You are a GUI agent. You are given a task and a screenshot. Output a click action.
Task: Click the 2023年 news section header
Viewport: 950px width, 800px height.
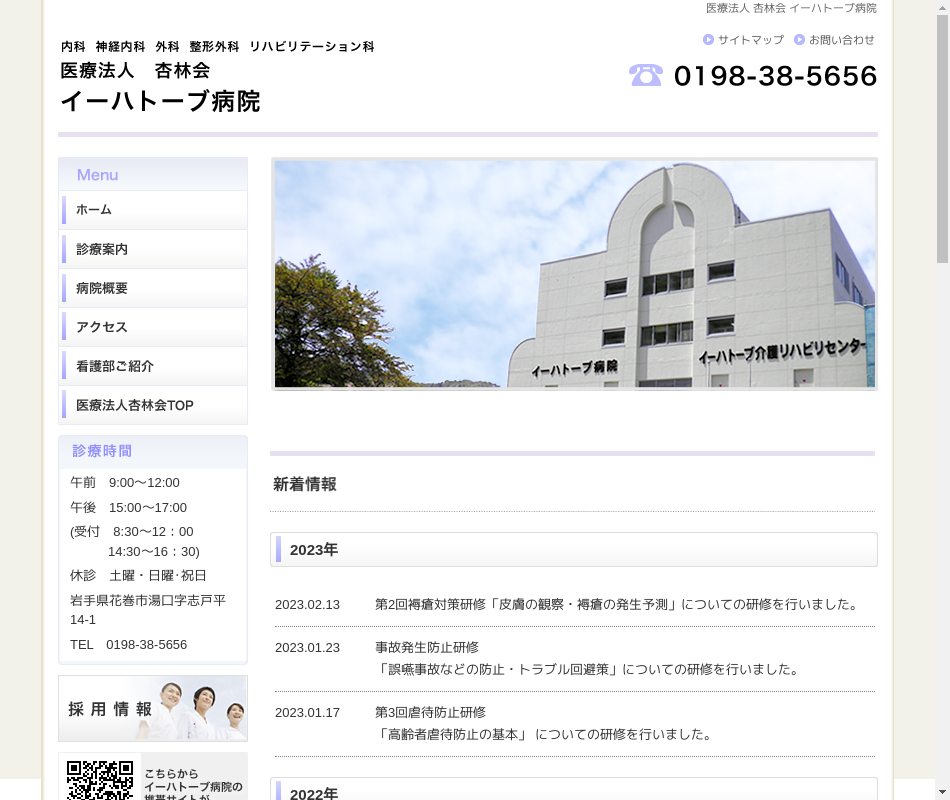coord(574,549)
